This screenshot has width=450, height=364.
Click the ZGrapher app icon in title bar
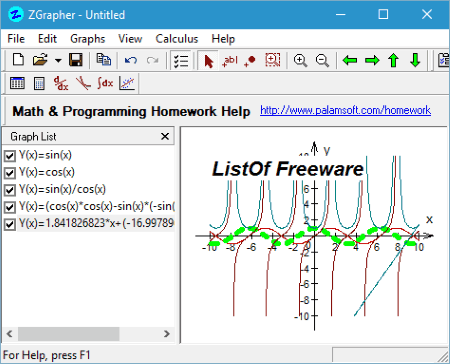[16, 14]
